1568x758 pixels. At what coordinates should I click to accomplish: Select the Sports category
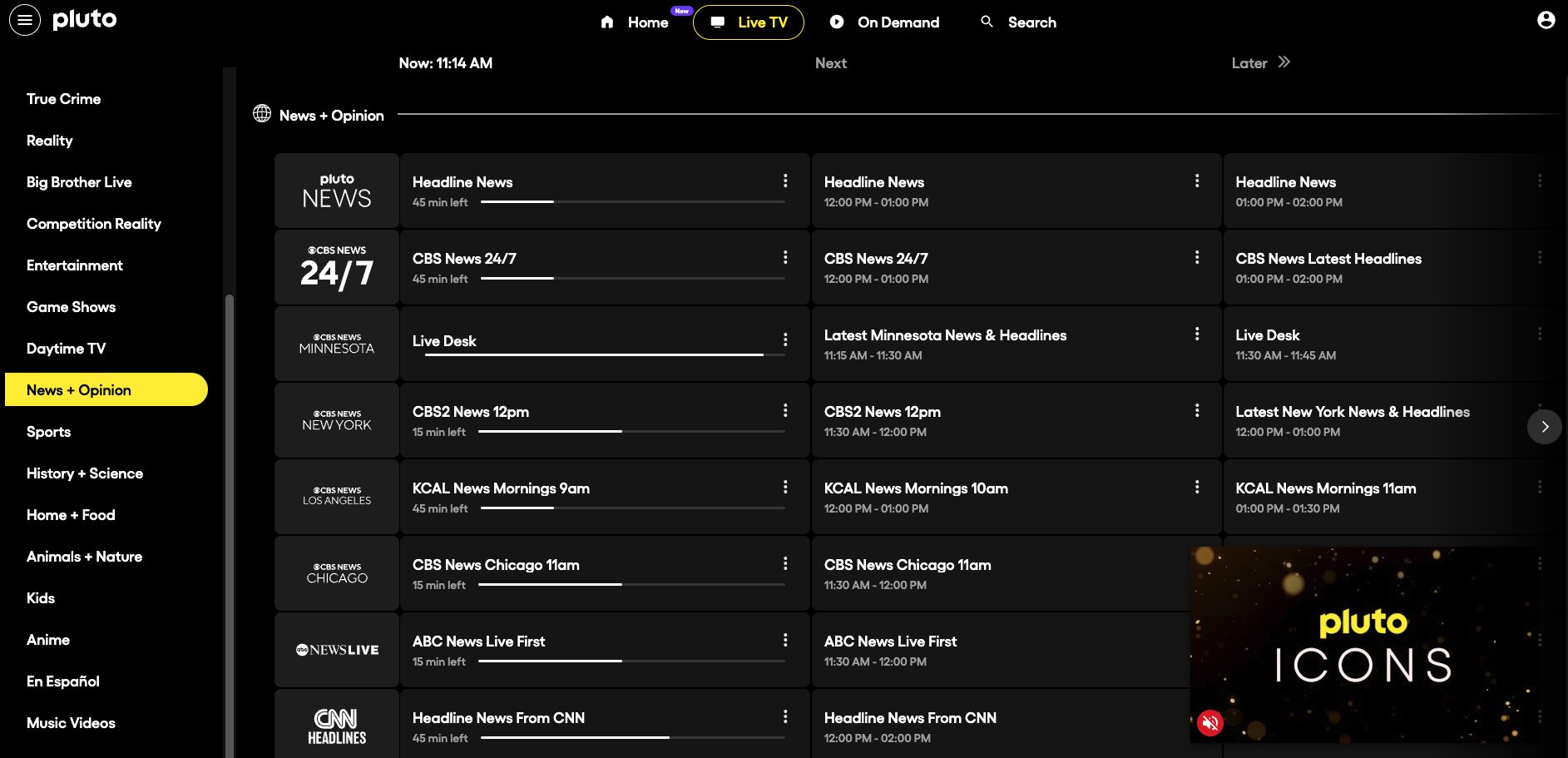pos(48,431)
